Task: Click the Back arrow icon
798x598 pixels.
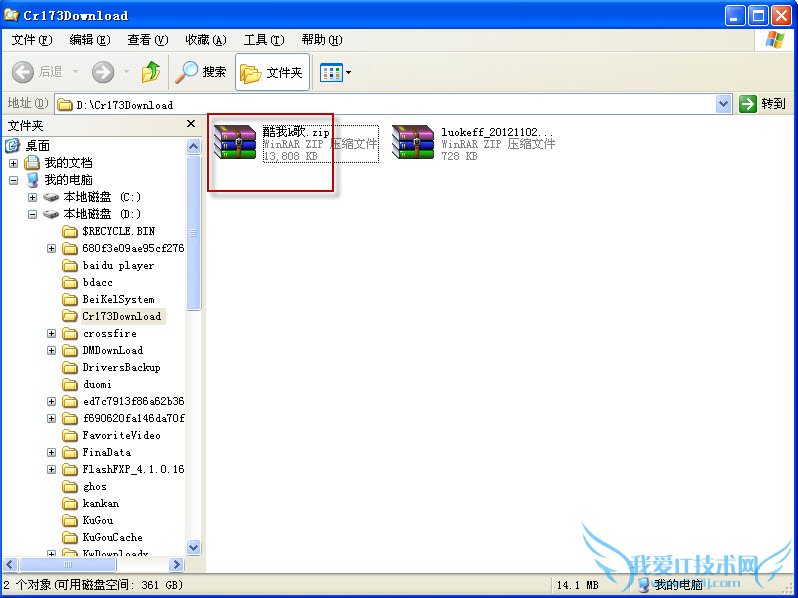Action: pyautogui.click(x=23, y=72)
